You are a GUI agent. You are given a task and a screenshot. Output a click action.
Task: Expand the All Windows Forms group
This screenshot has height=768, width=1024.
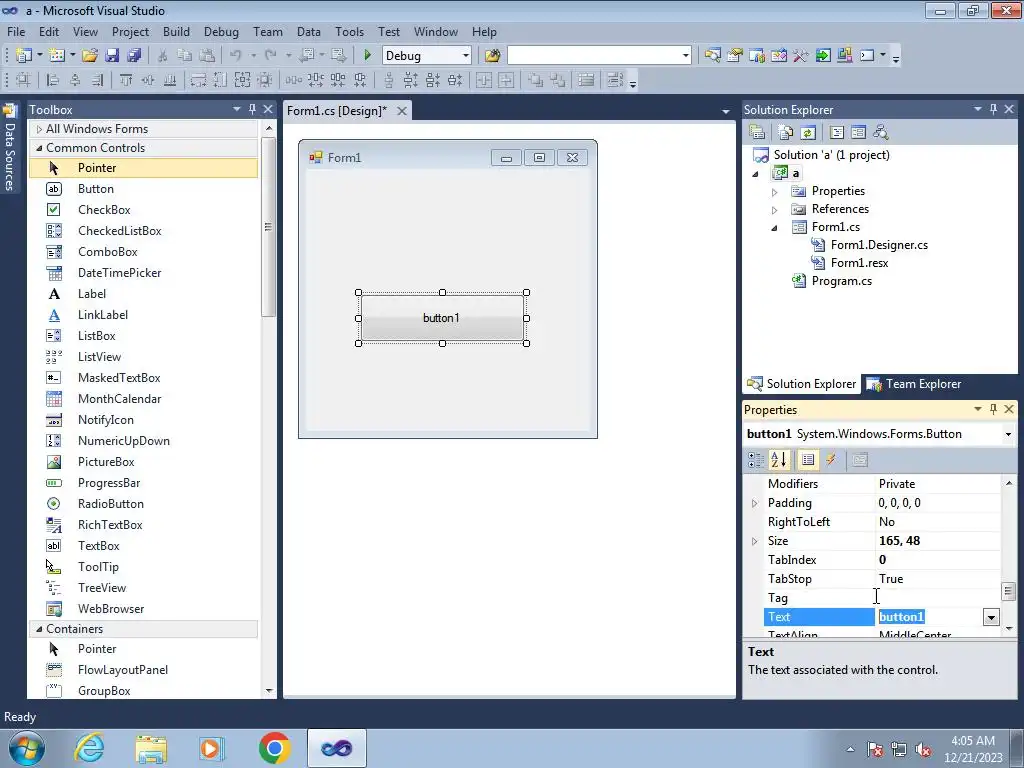39,129
